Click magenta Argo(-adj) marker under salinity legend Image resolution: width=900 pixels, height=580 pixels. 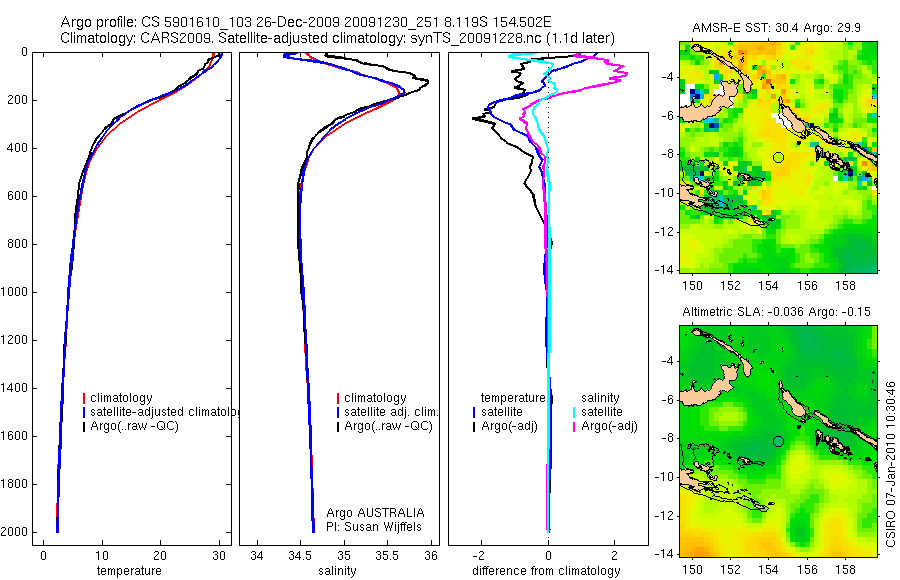574,427
